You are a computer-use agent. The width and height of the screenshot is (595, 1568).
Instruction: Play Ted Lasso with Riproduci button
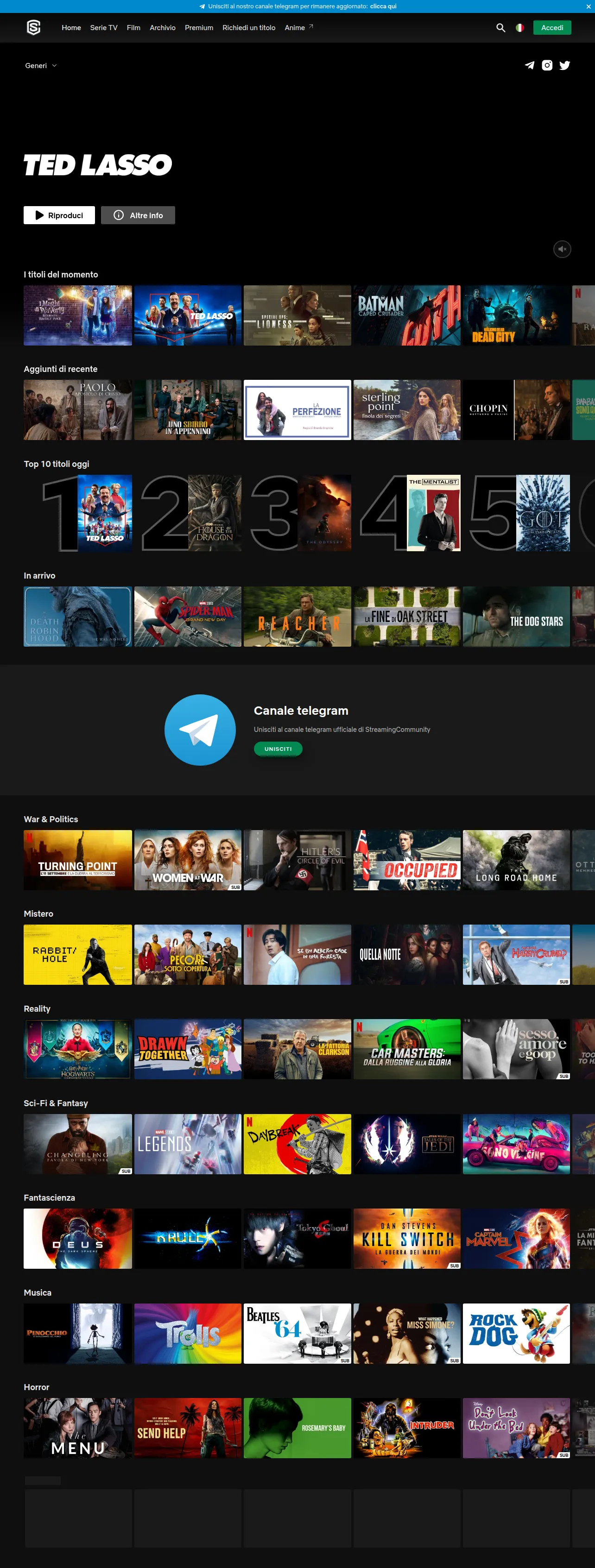[59, 215]
